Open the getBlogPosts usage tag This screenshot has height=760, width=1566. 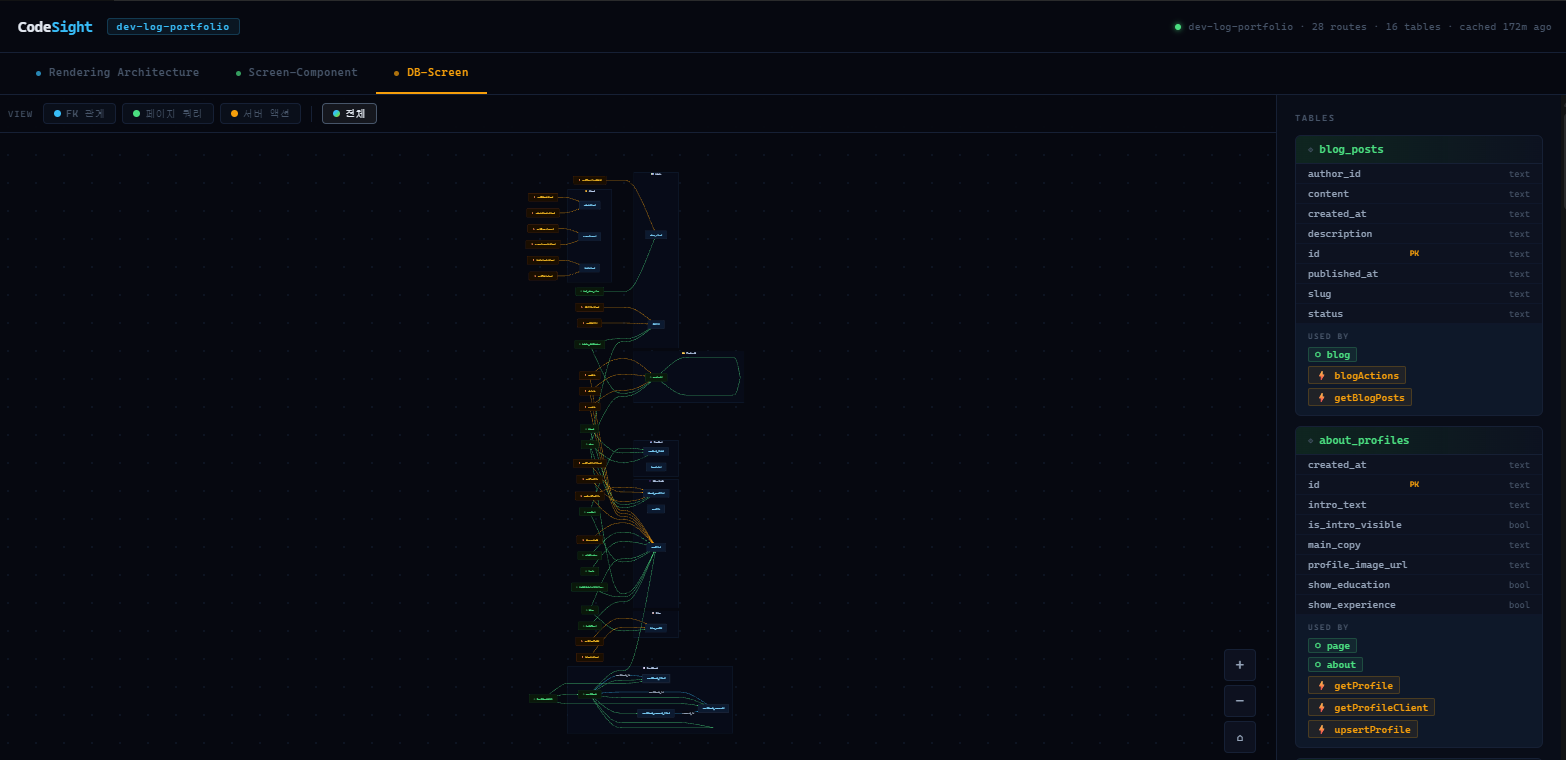(1360, 398)
